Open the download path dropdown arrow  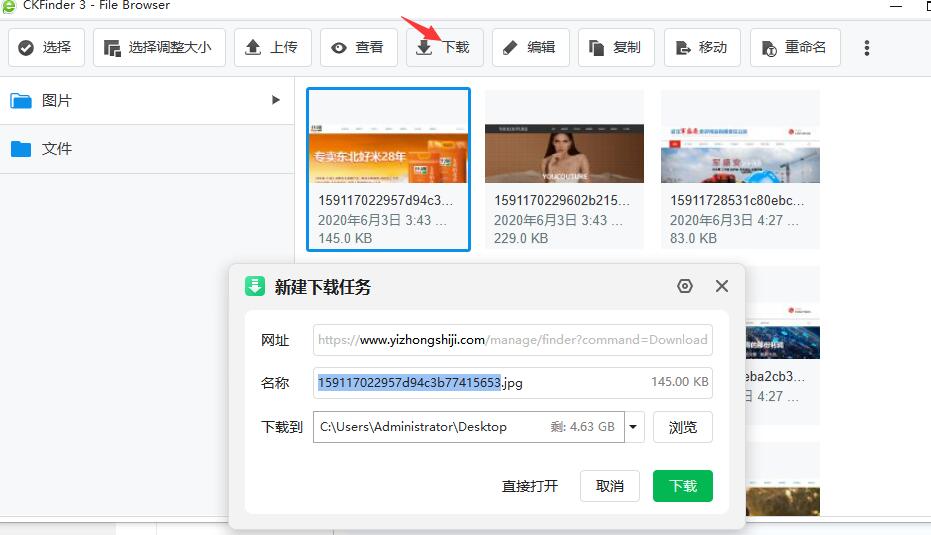point(633,427)
